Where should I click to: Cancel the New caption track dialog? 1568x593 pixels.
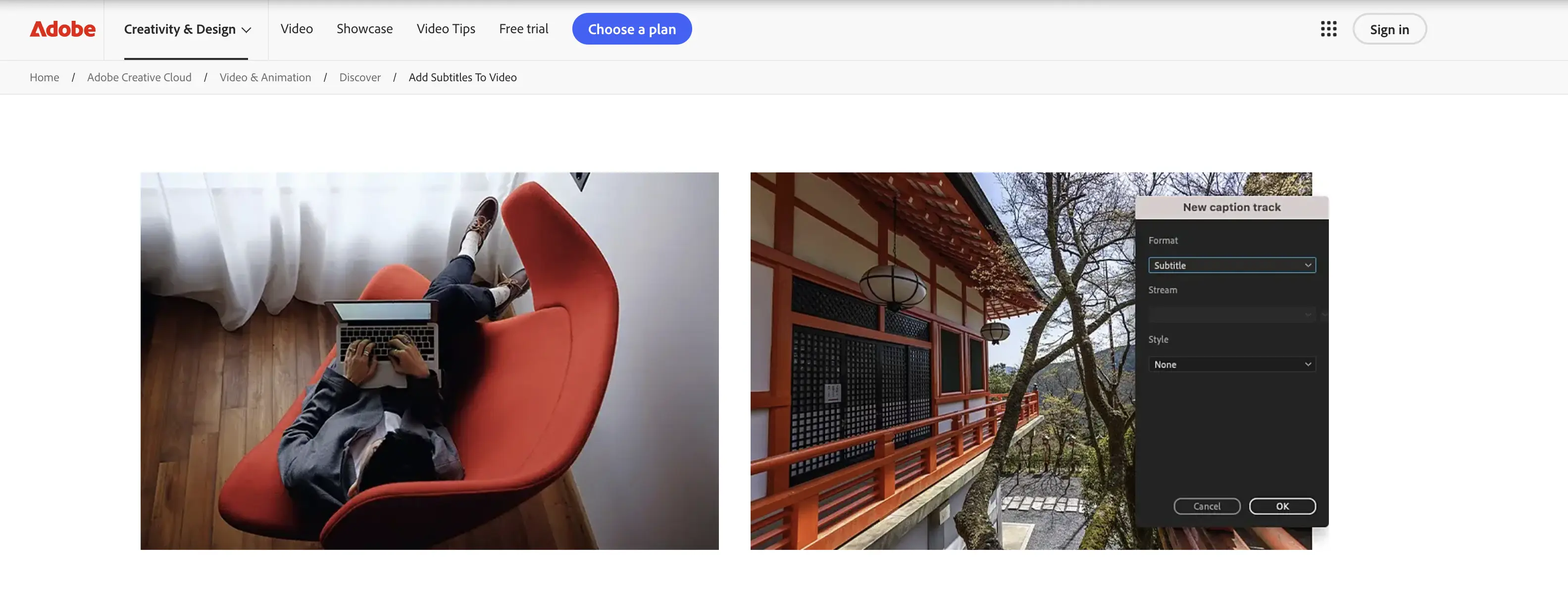click(1207, 506)
